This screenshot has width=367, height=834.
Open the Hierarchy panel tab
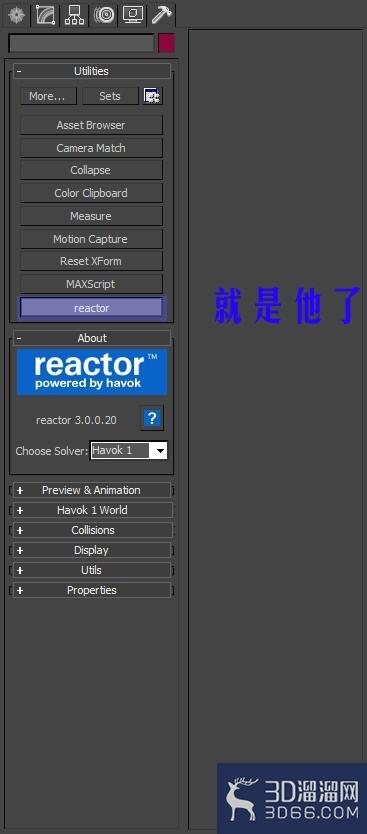pyautogui.click(x=74, y=15)
